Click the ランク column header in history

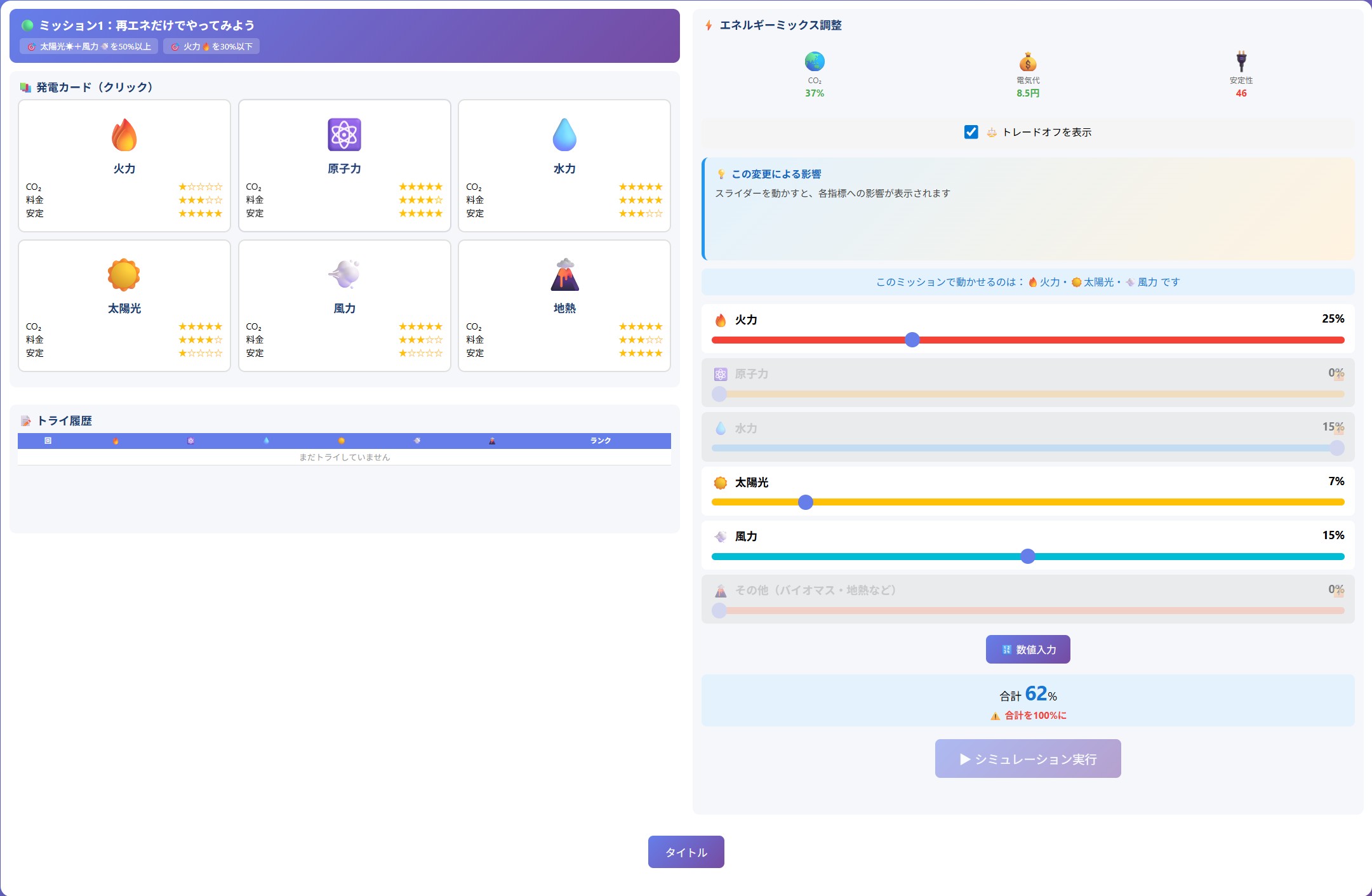tap(600, 441)
